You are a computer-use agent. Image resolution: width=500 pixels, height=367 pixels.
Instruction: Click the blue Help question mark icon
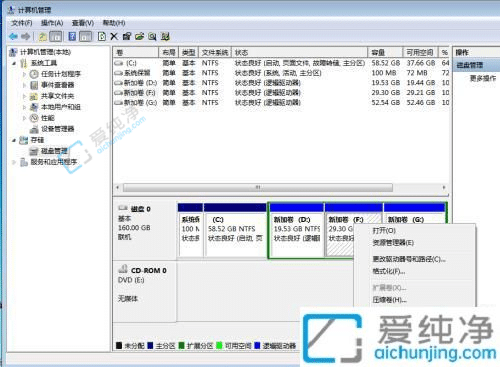(x=72, y=36)
